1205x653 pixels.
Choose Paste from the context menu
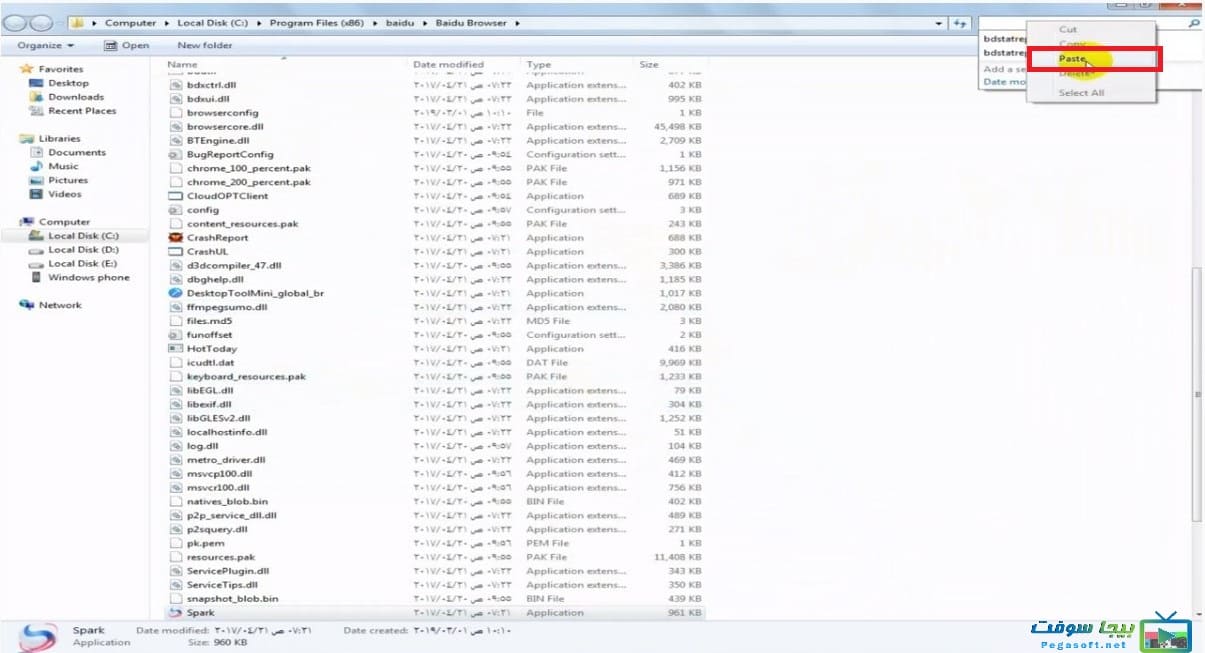click(1071, 59)
